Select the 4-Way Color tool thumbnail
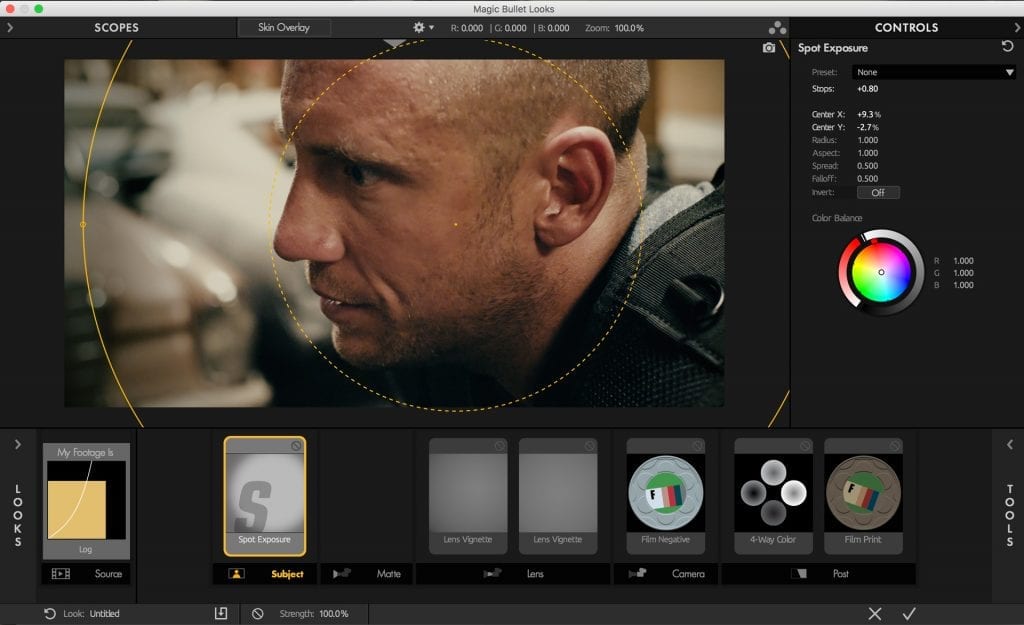 coord(773,492)
